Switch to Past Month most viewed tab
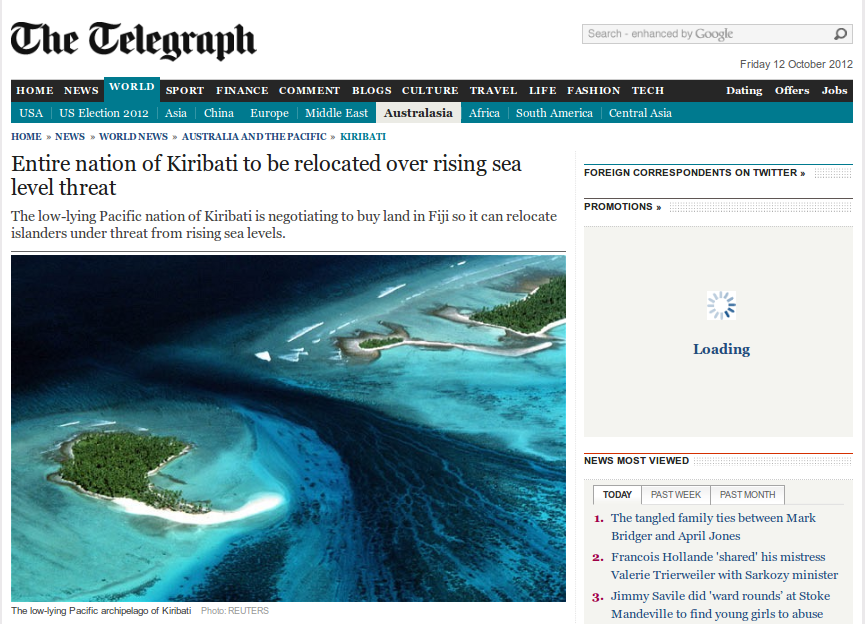Screen dimensions: 865x624 747,495
